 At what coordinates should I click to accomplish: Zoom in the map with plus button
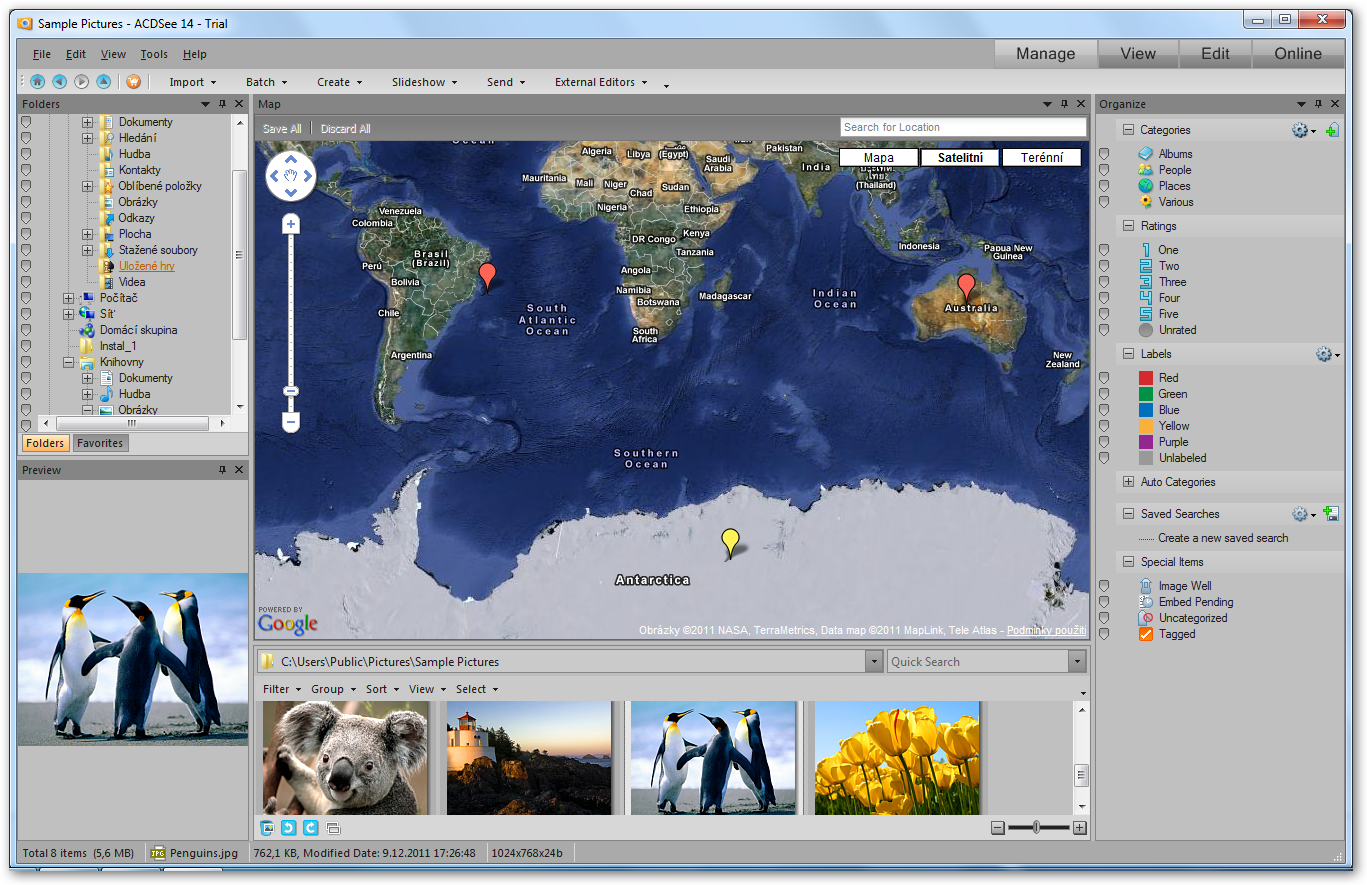[291, 224]
